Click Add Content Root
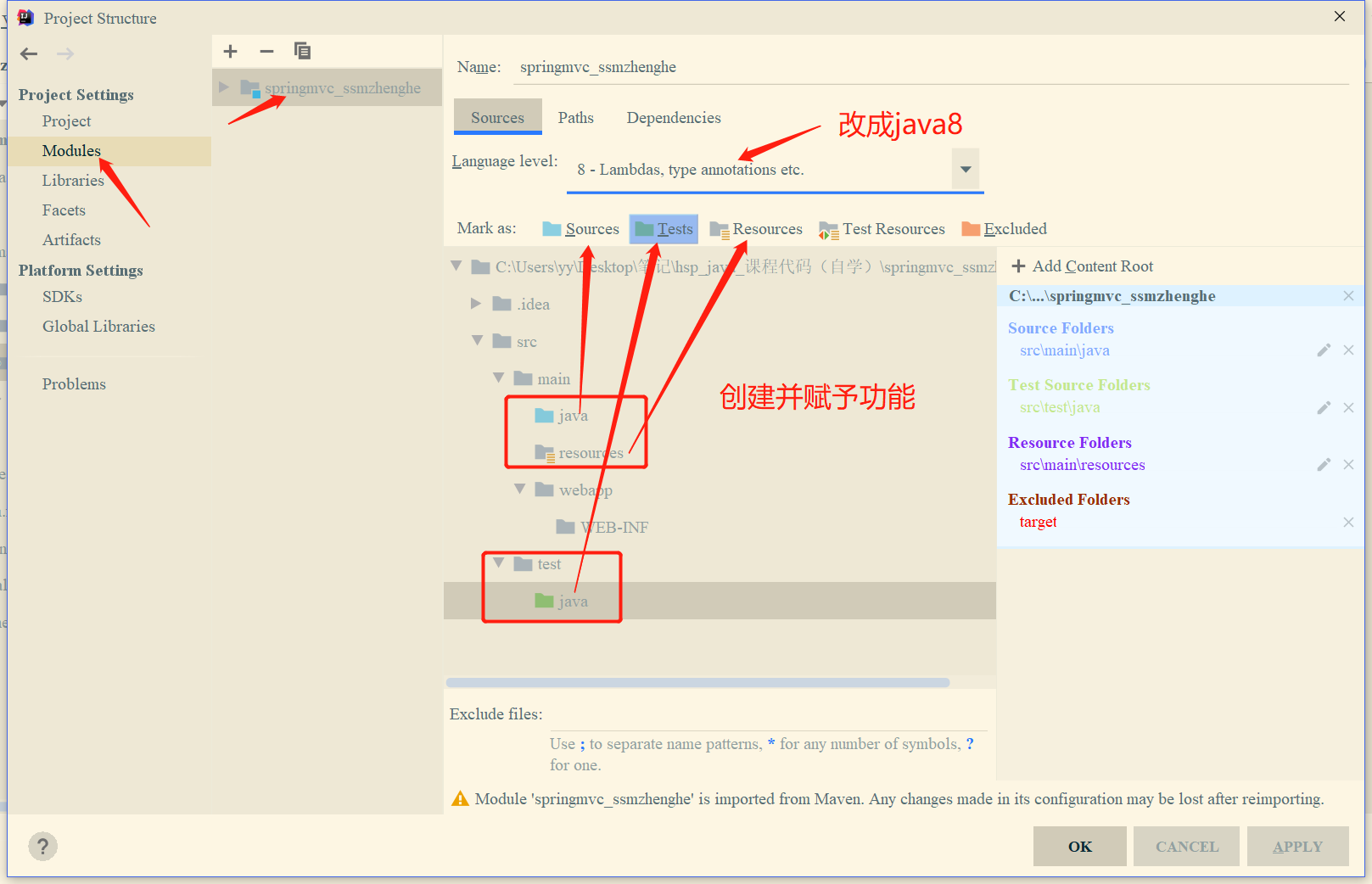Screen dimensions: 1372x884 point(1083,266)
